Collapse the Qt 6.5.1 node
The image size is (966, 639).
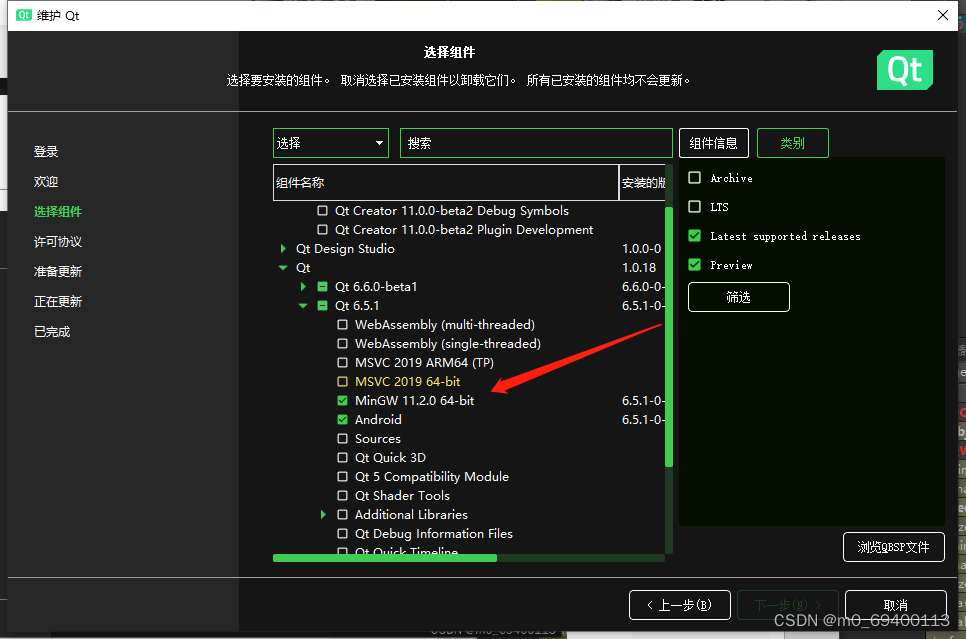[x=302, y=305]
